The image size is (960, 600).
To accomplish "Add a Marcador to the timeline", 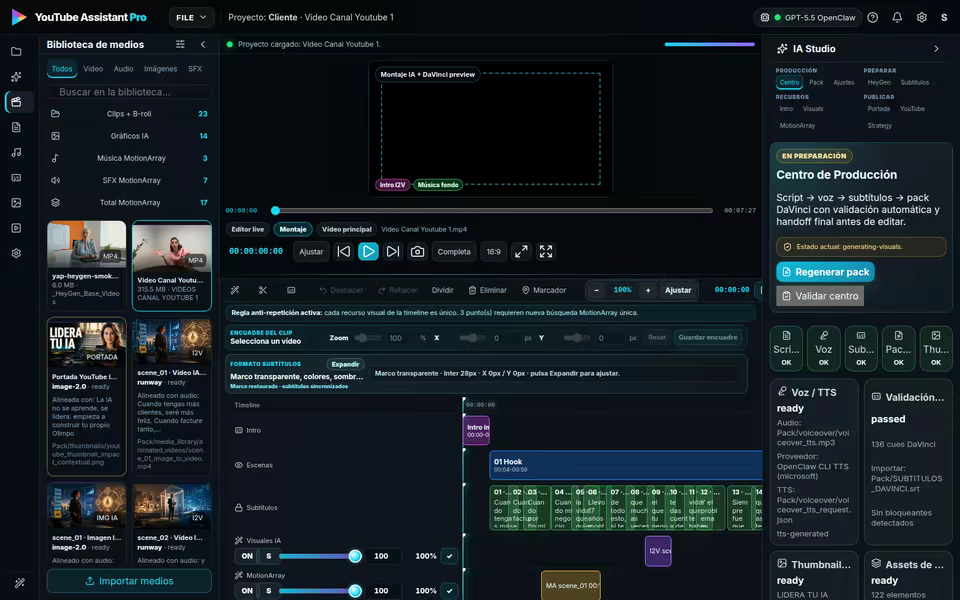I will (x=544, y=290).
